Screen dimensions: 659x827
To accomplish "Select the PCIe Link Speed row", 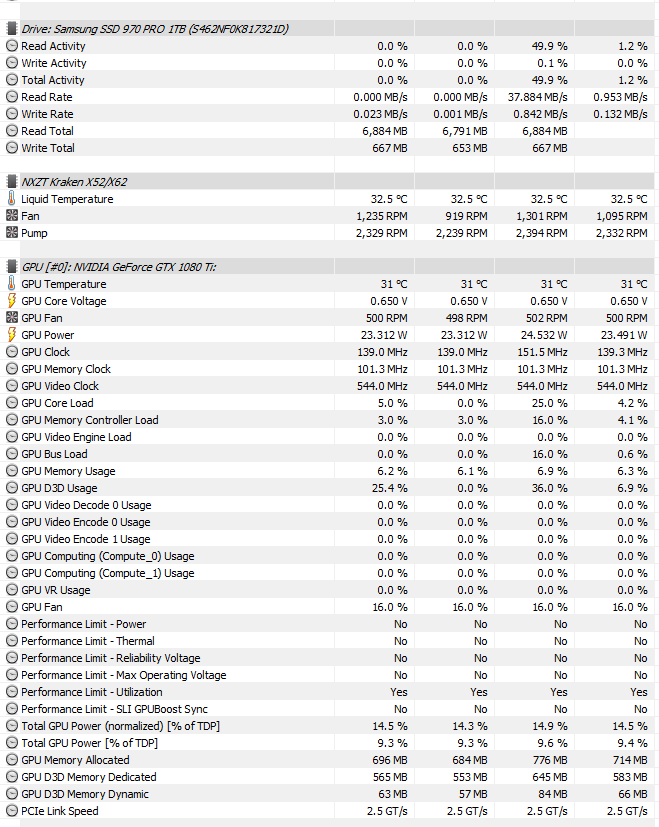I will (329, 811).
